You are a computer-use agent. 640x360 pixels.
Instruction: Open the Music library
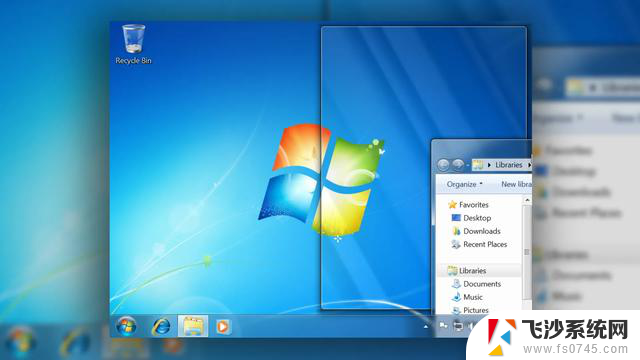click(x=473, y=297)
